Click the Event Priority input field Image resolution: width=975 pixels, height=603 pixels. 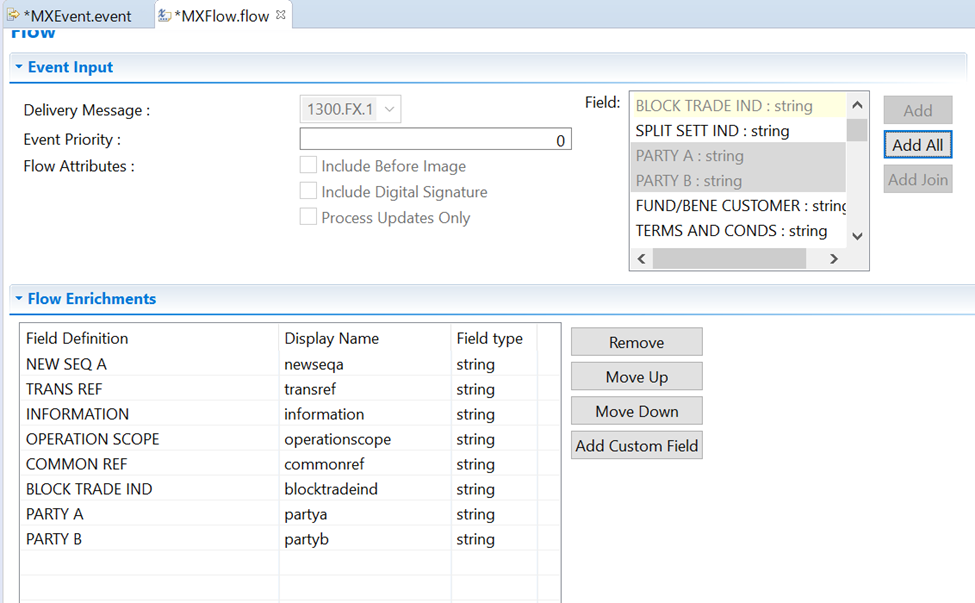pos(435,140)
